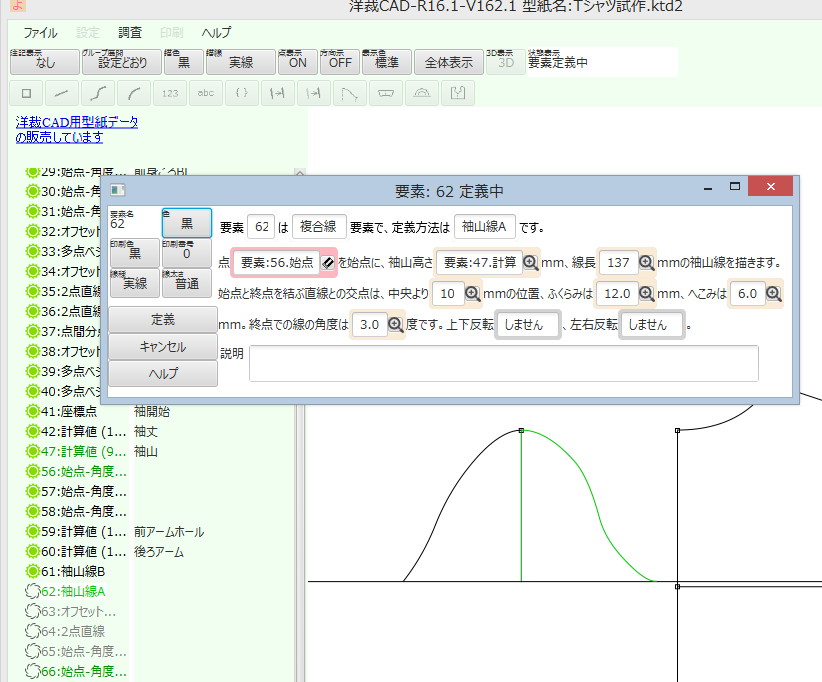This screenshot has height=682, width=822.
Task: Click the element tree scroll up arrow
Action: 300,172
